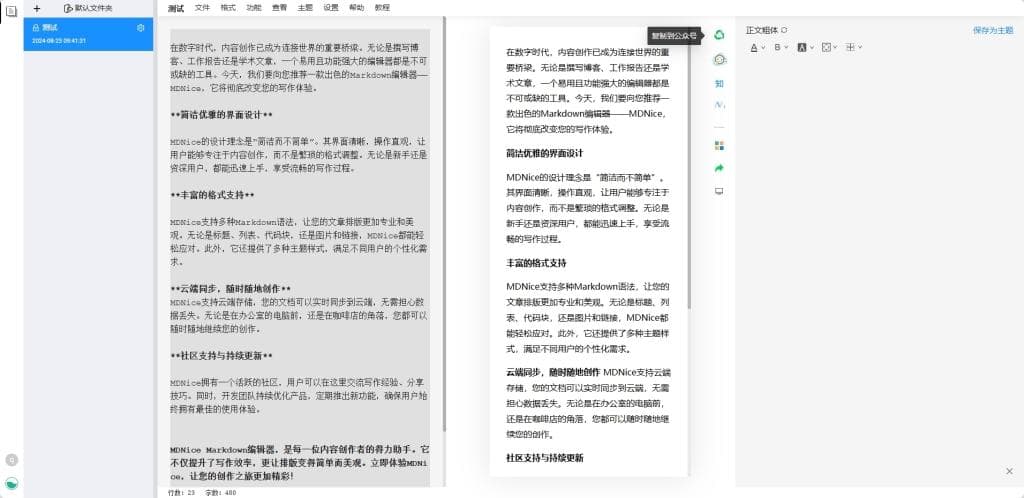
Task: Open the border square style dropdown
Action: pyautogui.click(x=829, y=47)
